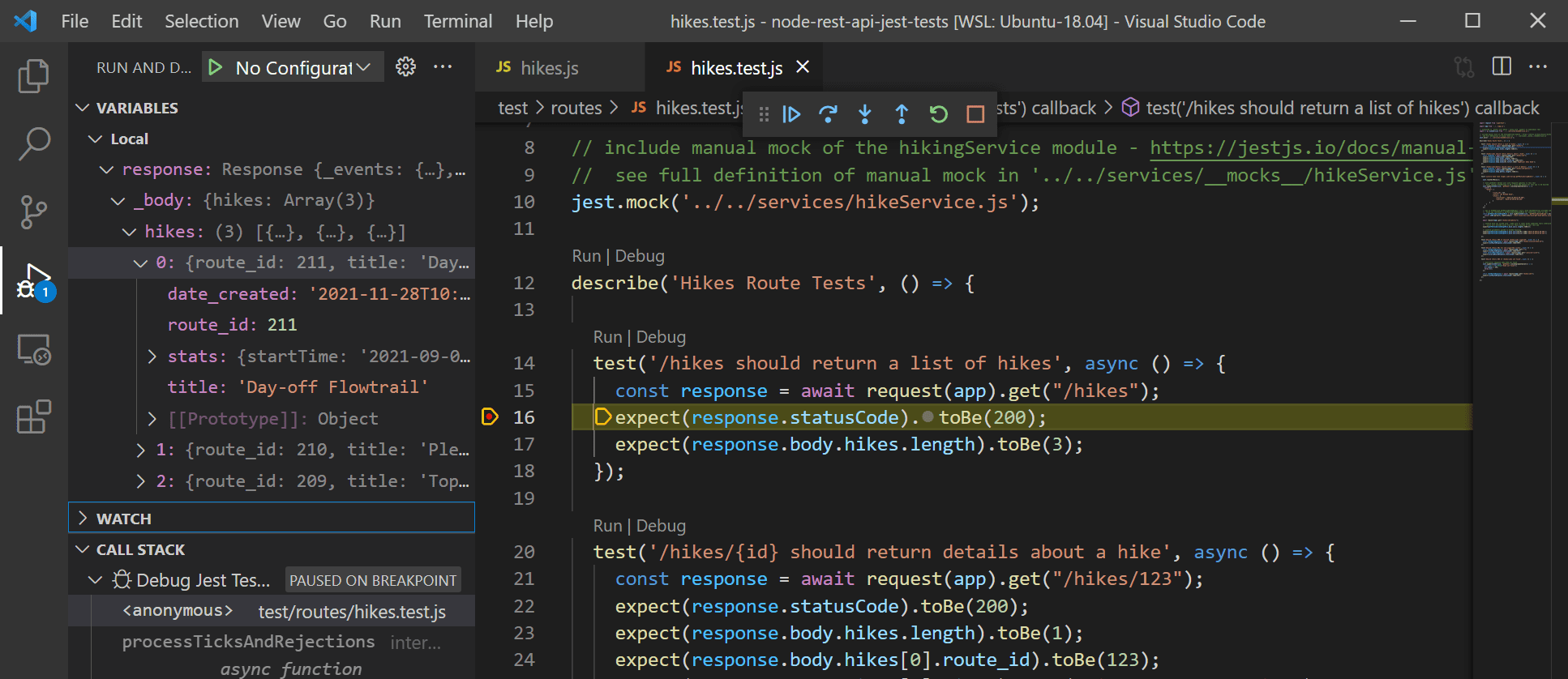Click the date_created variable row

272,294
